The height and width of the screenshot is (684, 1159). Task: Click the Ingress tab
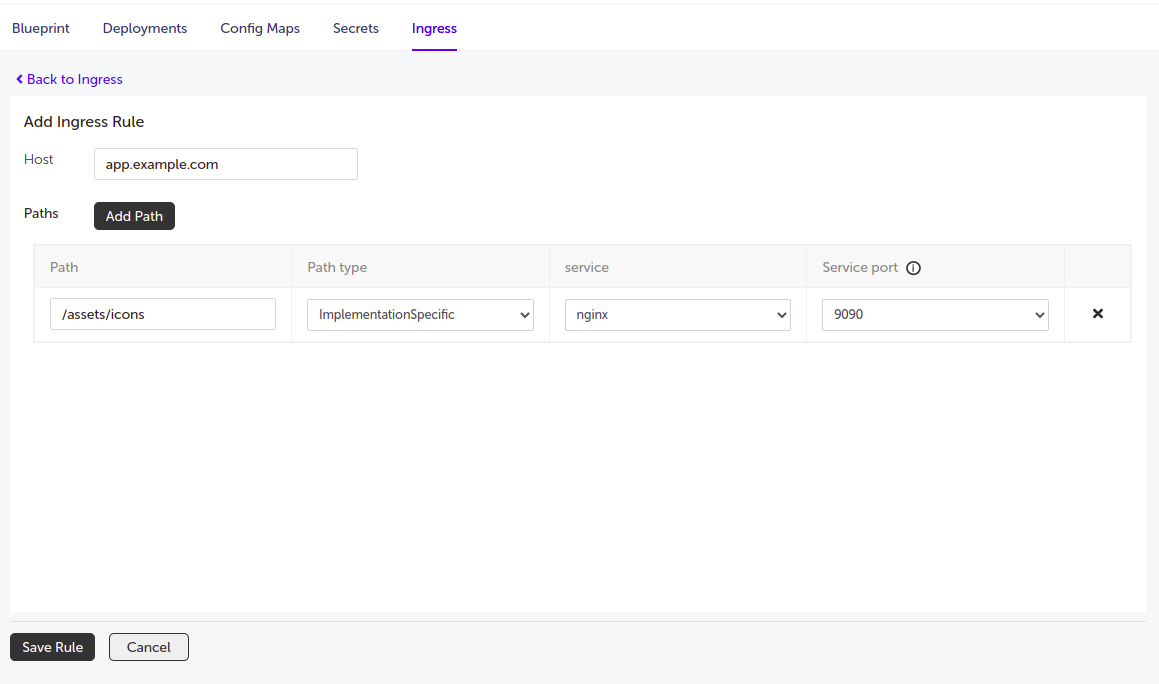click(x=434, y=28)
